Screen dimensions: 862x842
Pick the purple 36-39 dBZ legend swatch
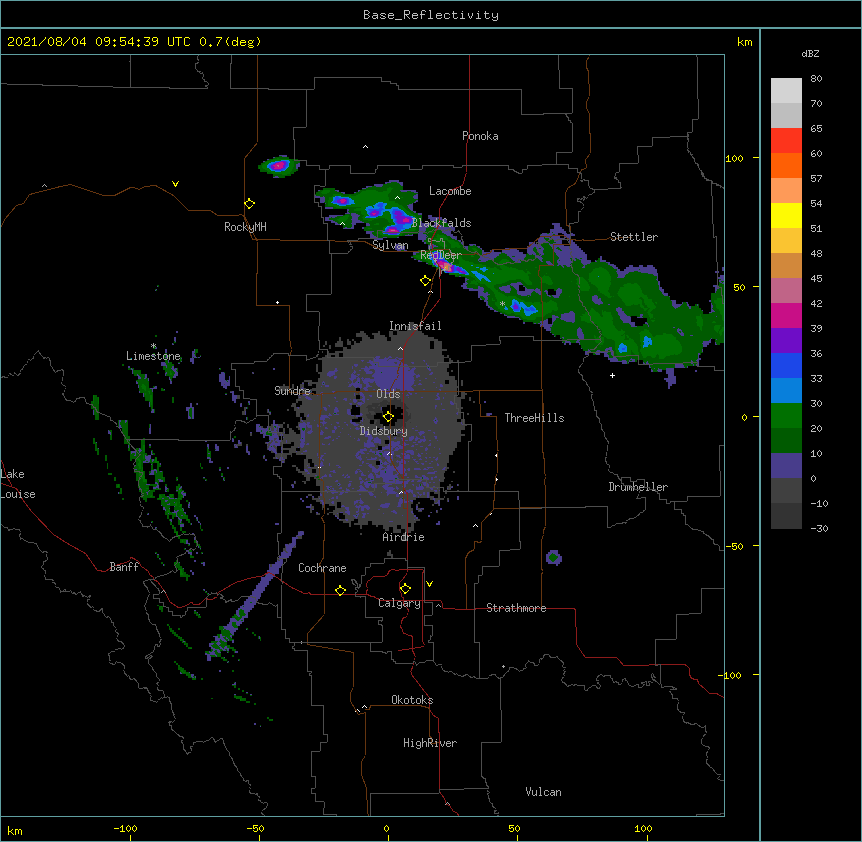786,341
